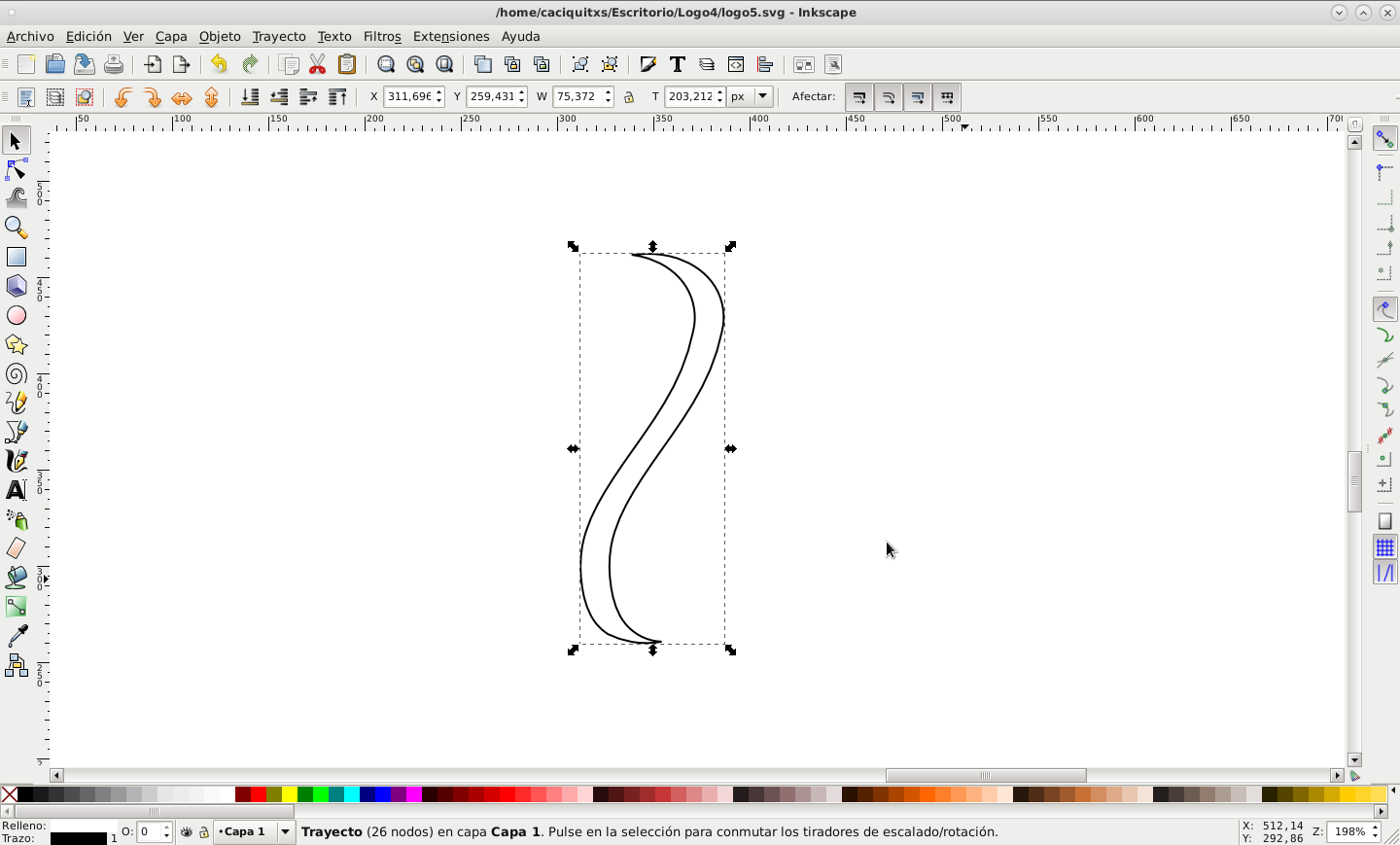The width and height of the screenshot is (1400, 845).
Task: Click the Redo arrow icon
Action: coord(250,64)
